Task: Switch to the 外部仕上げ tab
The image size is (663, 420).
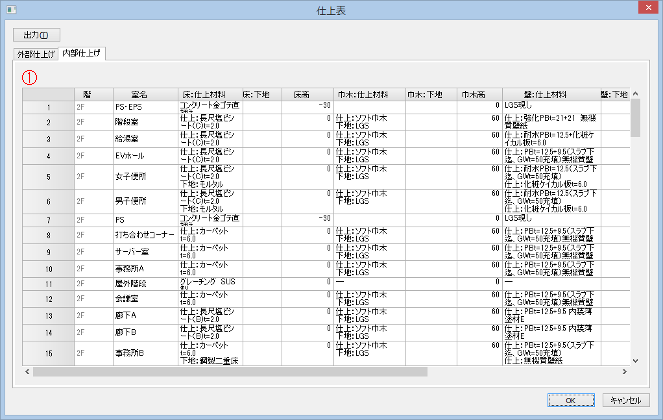Action: (x=35, y=53)
